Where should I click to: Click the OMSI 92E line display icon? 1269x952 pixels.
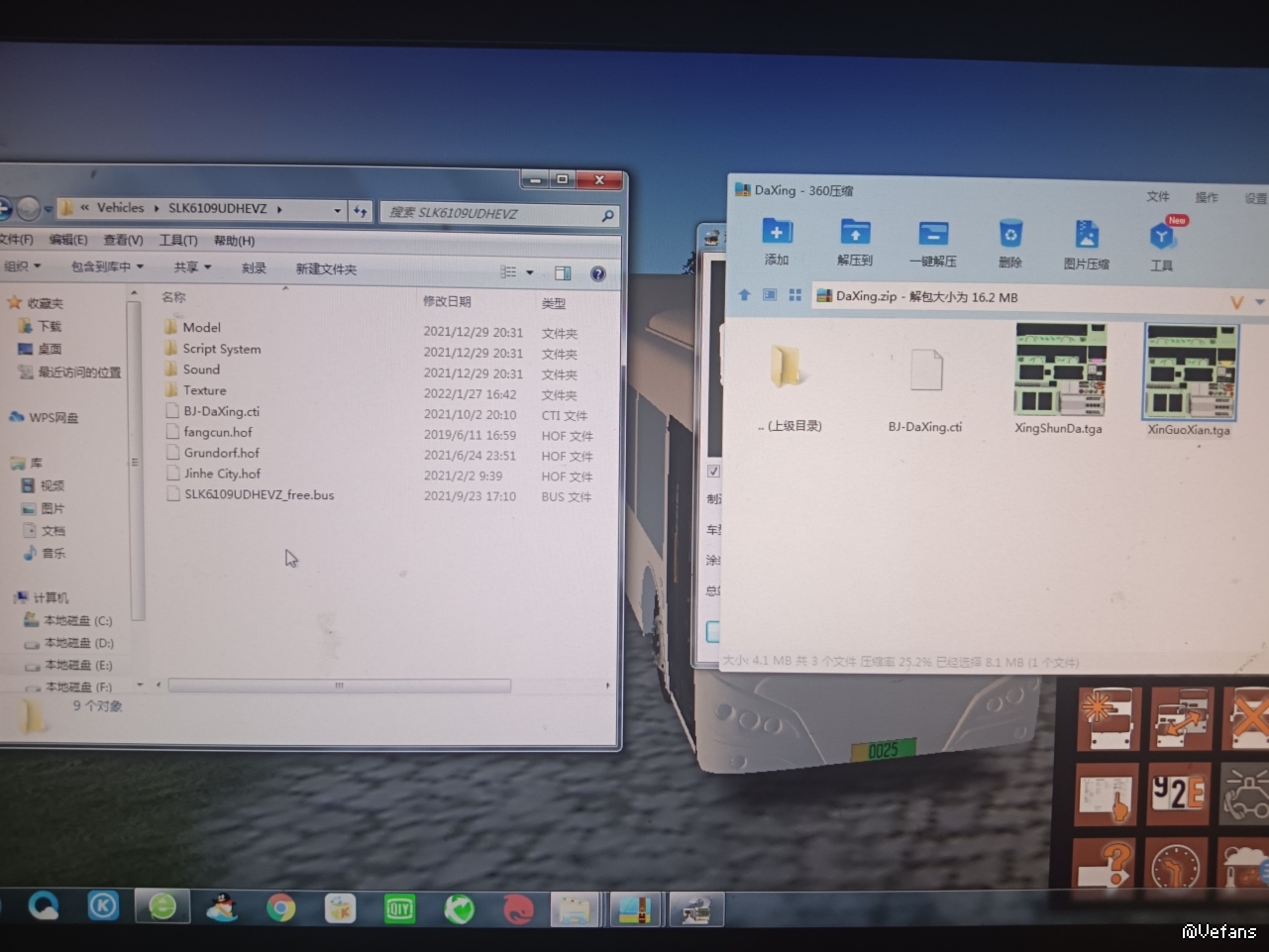[x=1178, y=793]
